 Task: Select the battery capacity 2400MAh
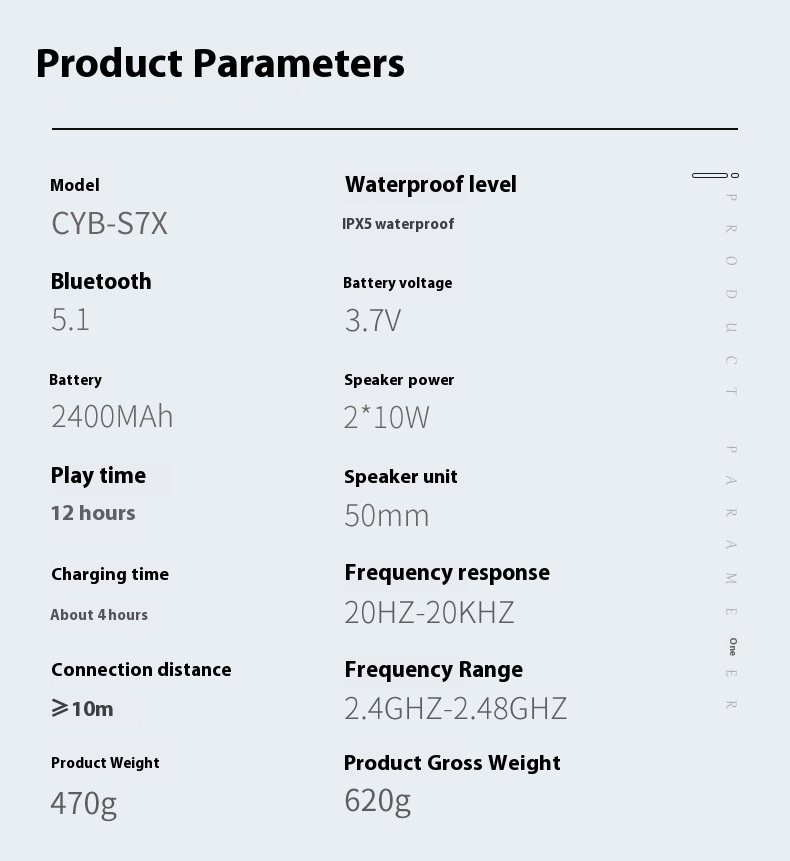coord(112,416)
